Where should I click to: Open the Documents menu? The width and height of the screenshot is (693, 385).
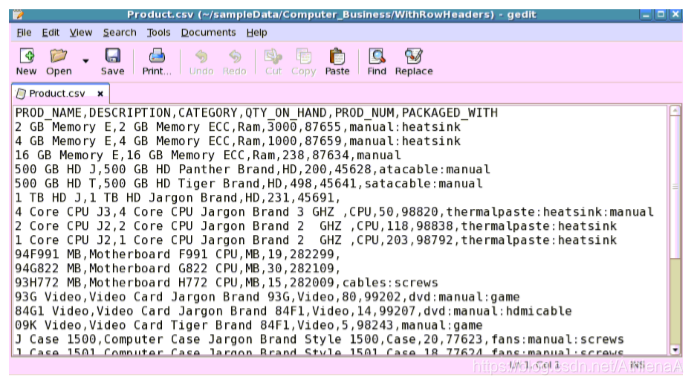coord(208,33)
